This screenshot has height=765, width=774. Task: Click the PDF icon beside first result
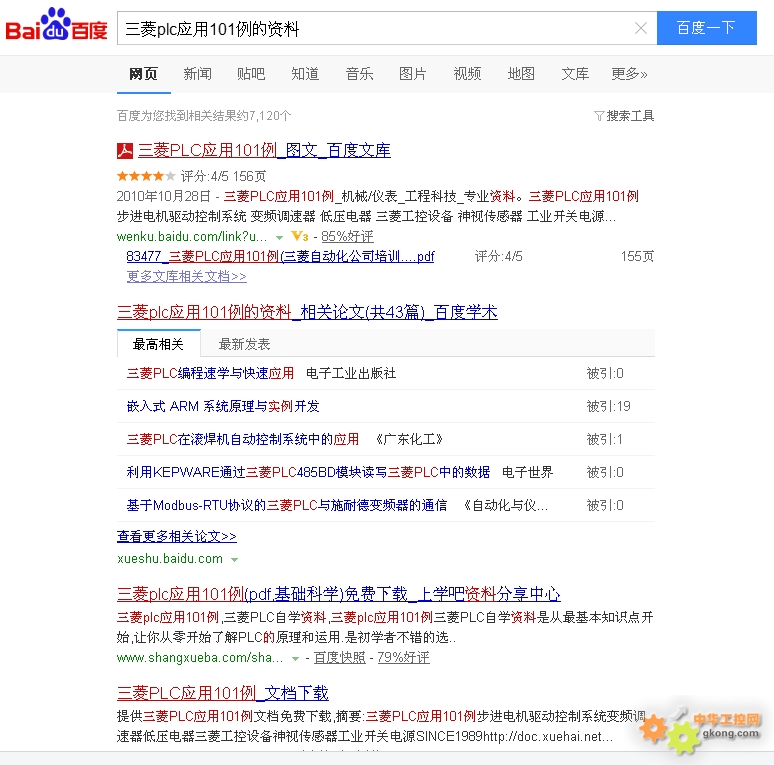pos(125,151)
